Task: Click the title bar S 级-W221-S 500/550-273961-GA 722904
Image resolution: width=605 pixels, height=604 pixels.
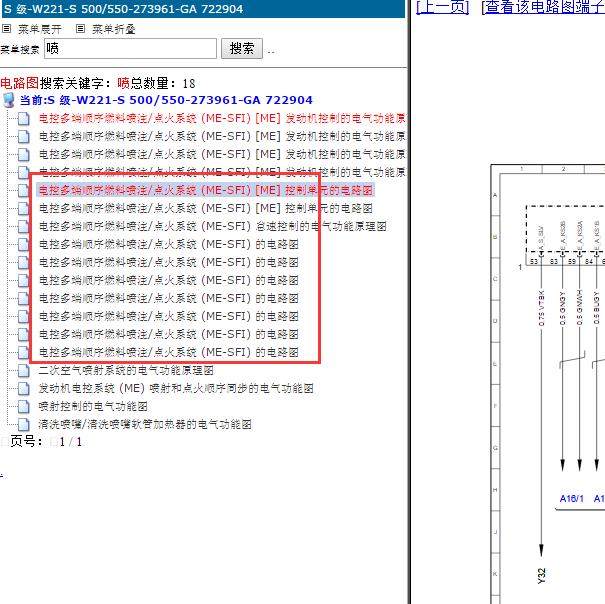Action: pos(203,8)
